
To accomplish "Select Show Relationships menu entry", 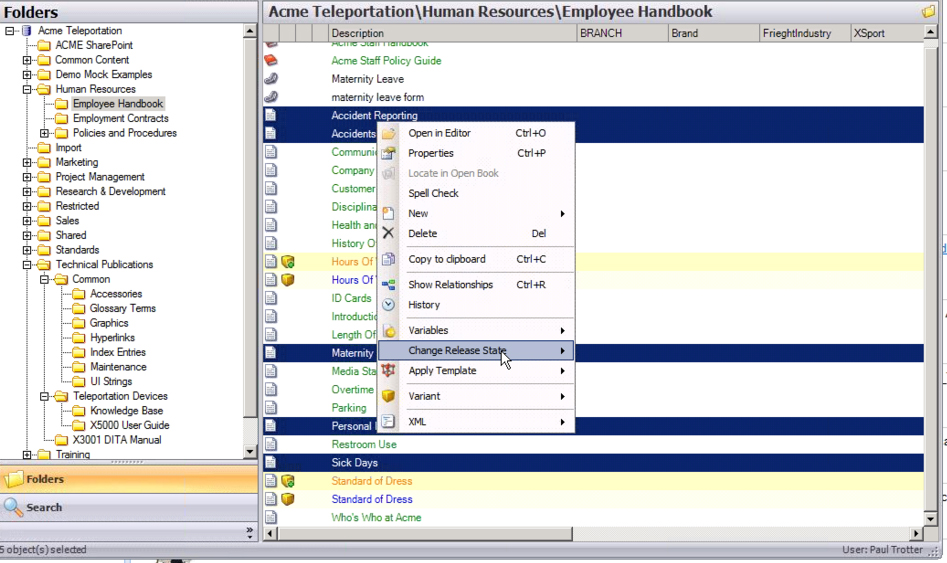I will (x=476, y=285).
